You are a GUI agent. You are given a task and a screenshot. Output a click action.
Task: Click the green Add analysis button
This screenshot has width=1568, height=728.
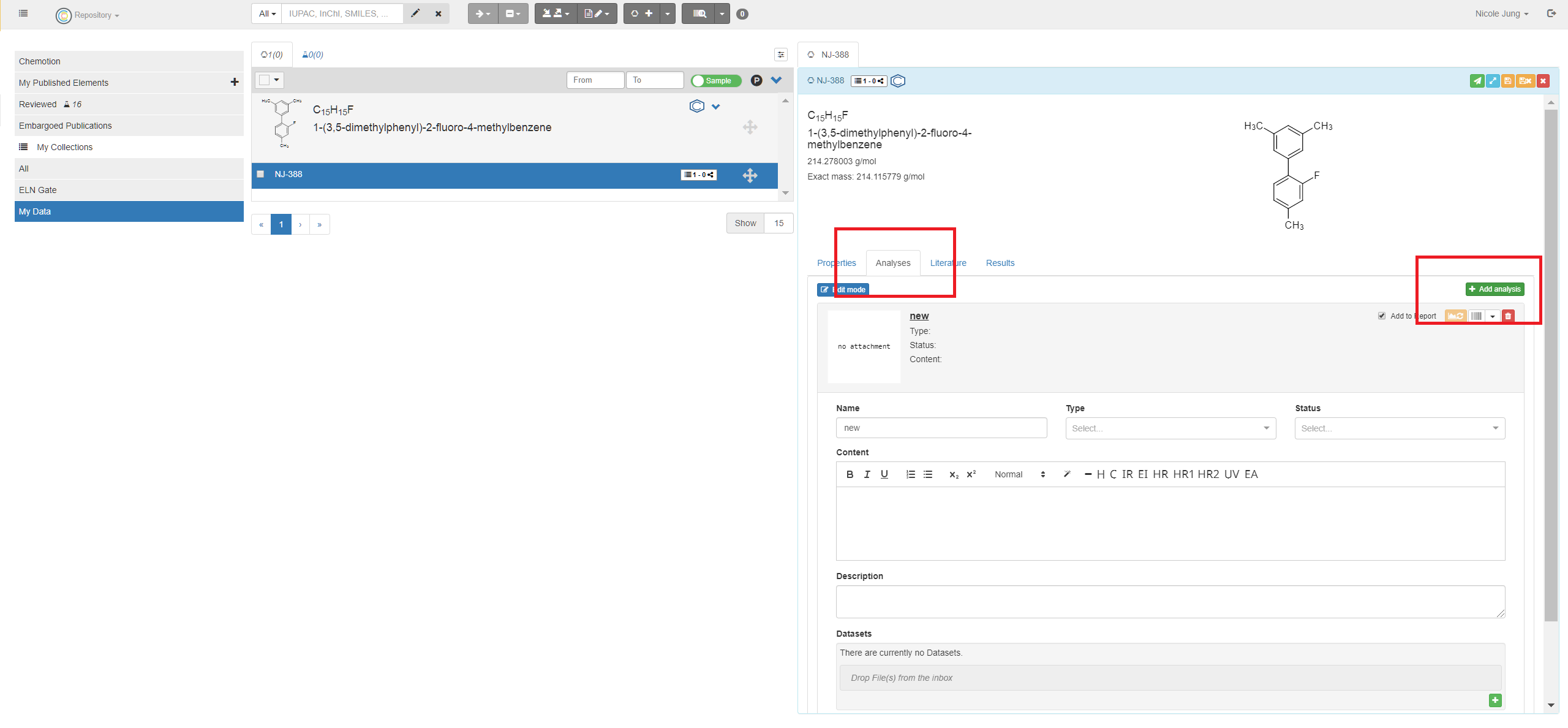[x=1494, y=289]
